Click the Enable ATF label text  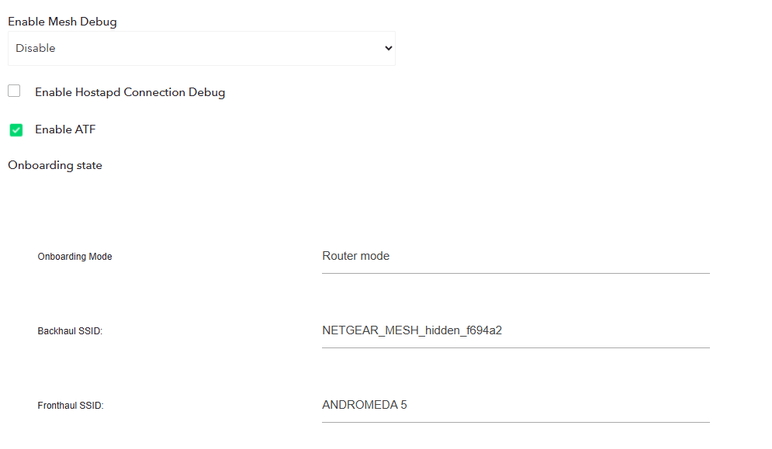(65, 129)
